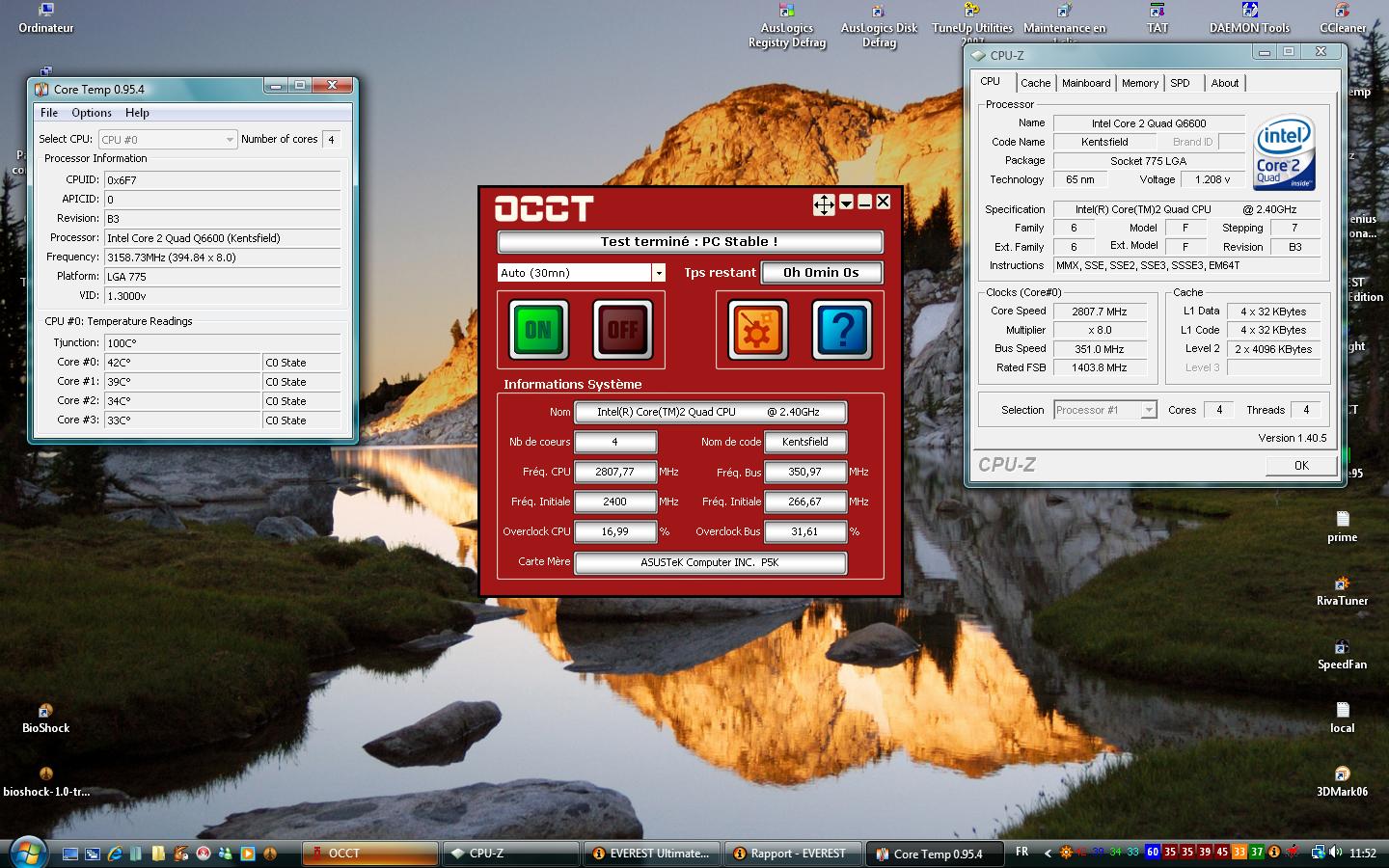Click Switch between windows quick launch icon

(x=93, y=854)
